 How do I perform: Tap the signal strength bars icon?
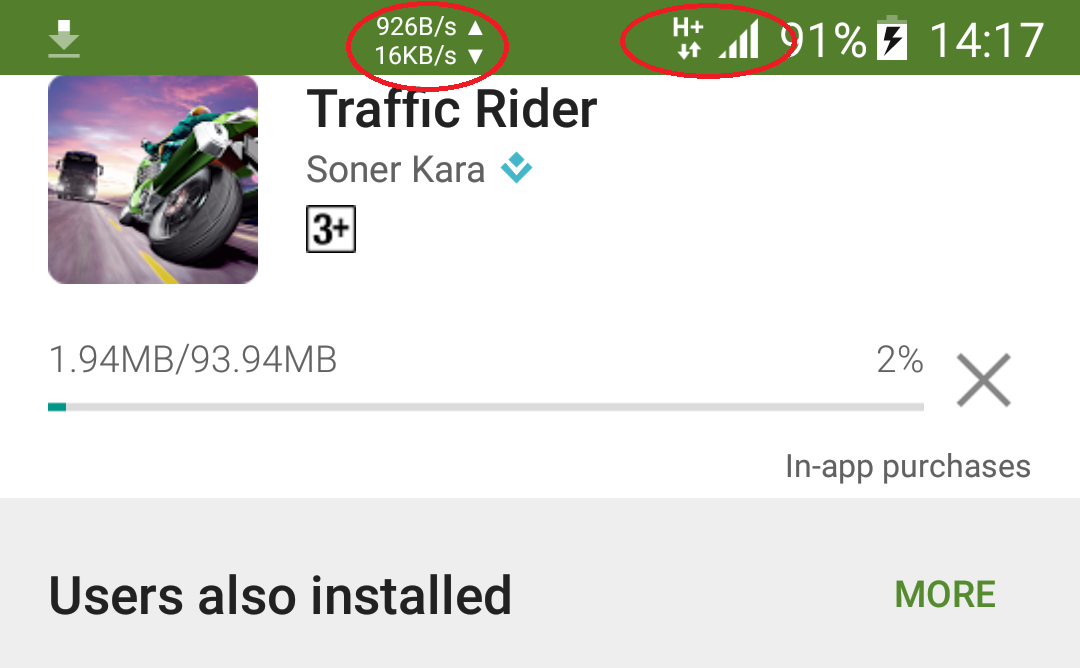738,39
